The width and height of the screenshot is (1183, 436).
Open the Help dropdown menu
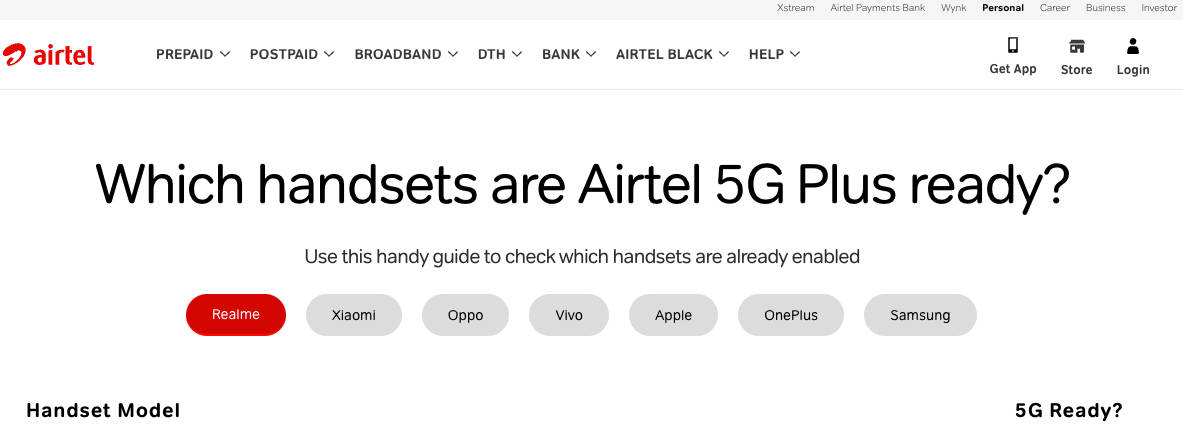click(774, 54)
